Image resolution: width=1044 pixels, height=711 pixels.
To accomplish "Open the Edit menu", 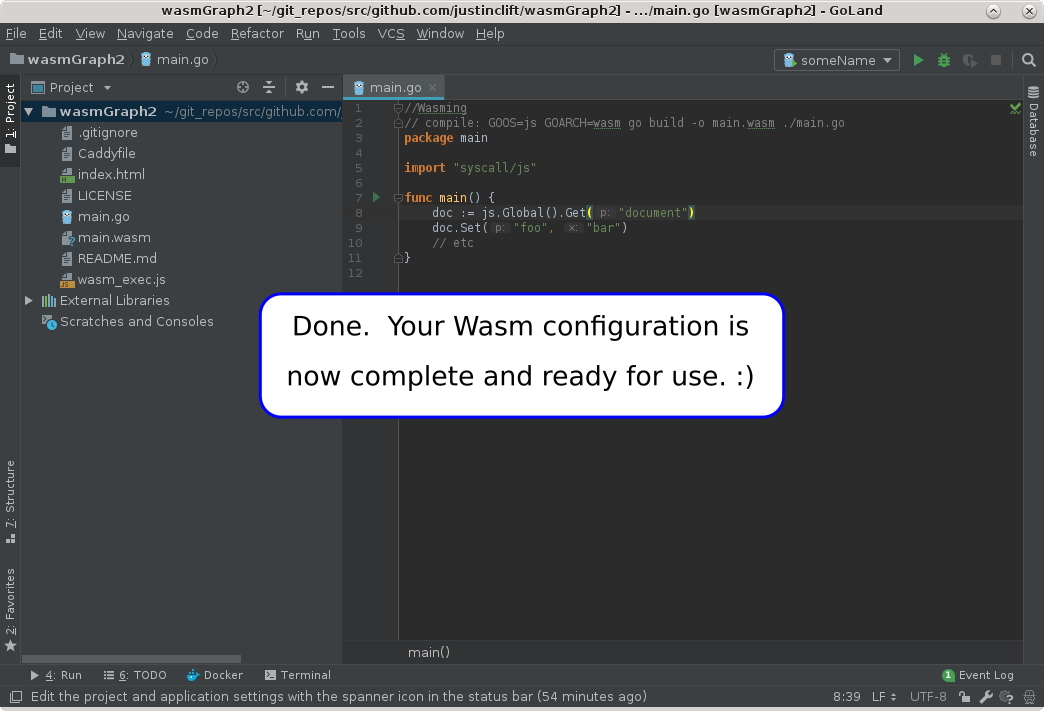I will click(x=51, y=33).
